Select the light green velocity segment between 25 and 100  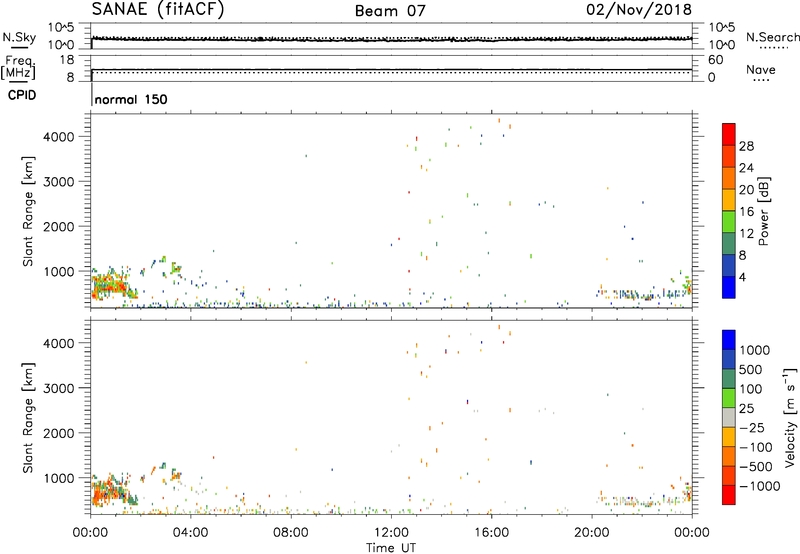click(x=729, y=398)
